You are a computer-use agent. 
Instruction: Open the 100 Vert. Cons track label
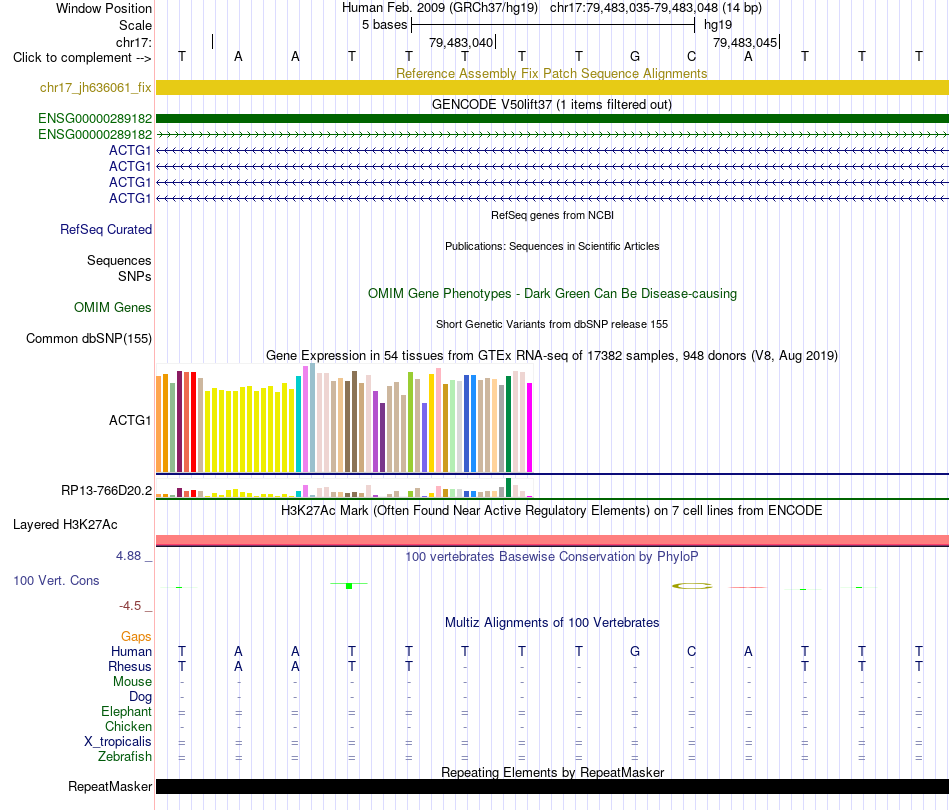[56, 580]
